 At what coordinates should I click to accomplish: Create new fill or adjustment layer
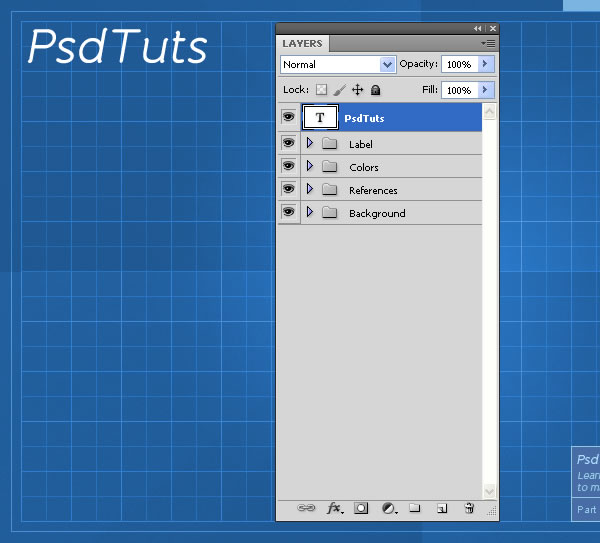click(x=389, y=508)
